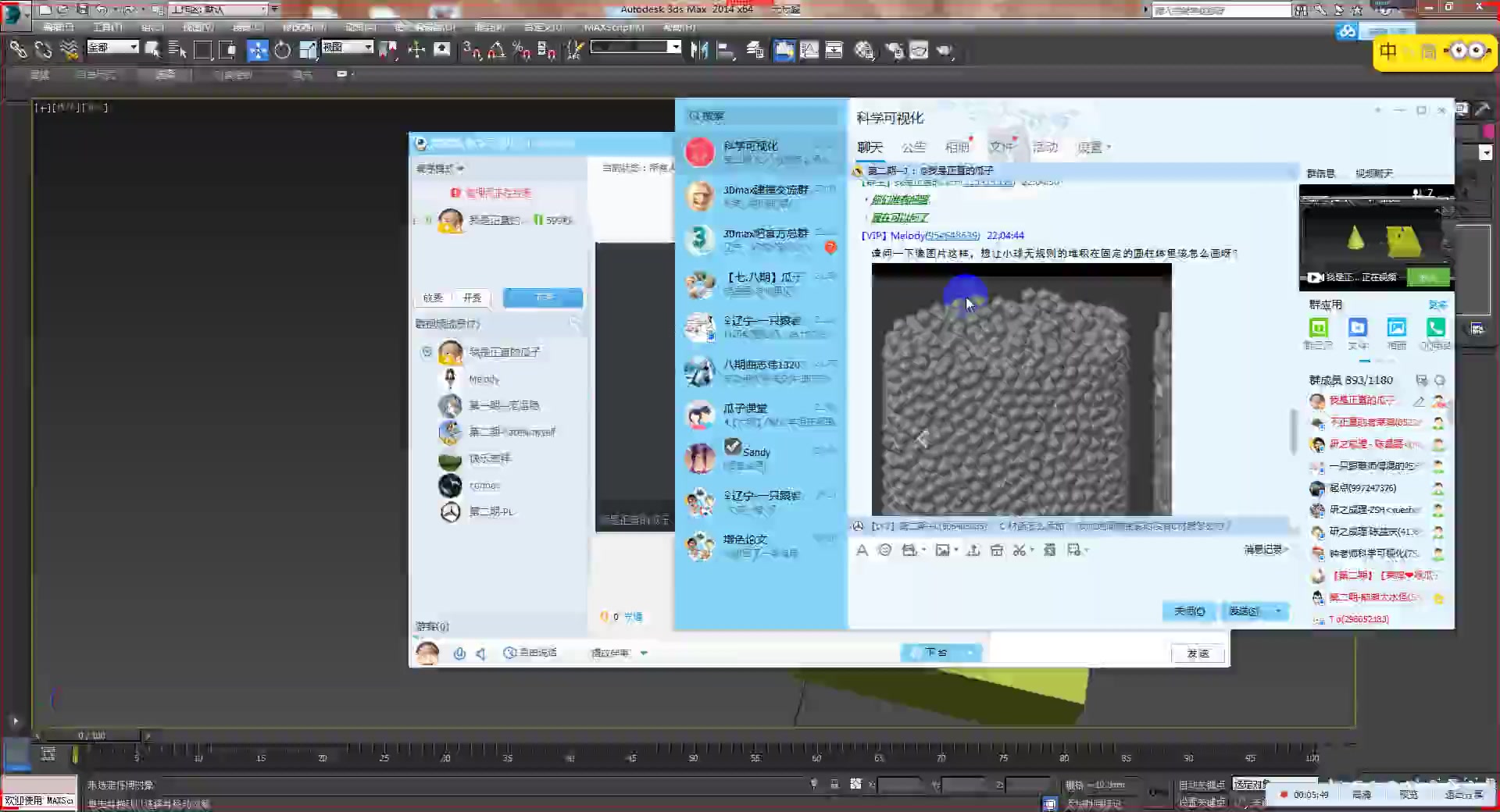Open emoji picker in QQ chat toolbar
The height and width of the screenshot is (812, 1500).
pos(884,550)
